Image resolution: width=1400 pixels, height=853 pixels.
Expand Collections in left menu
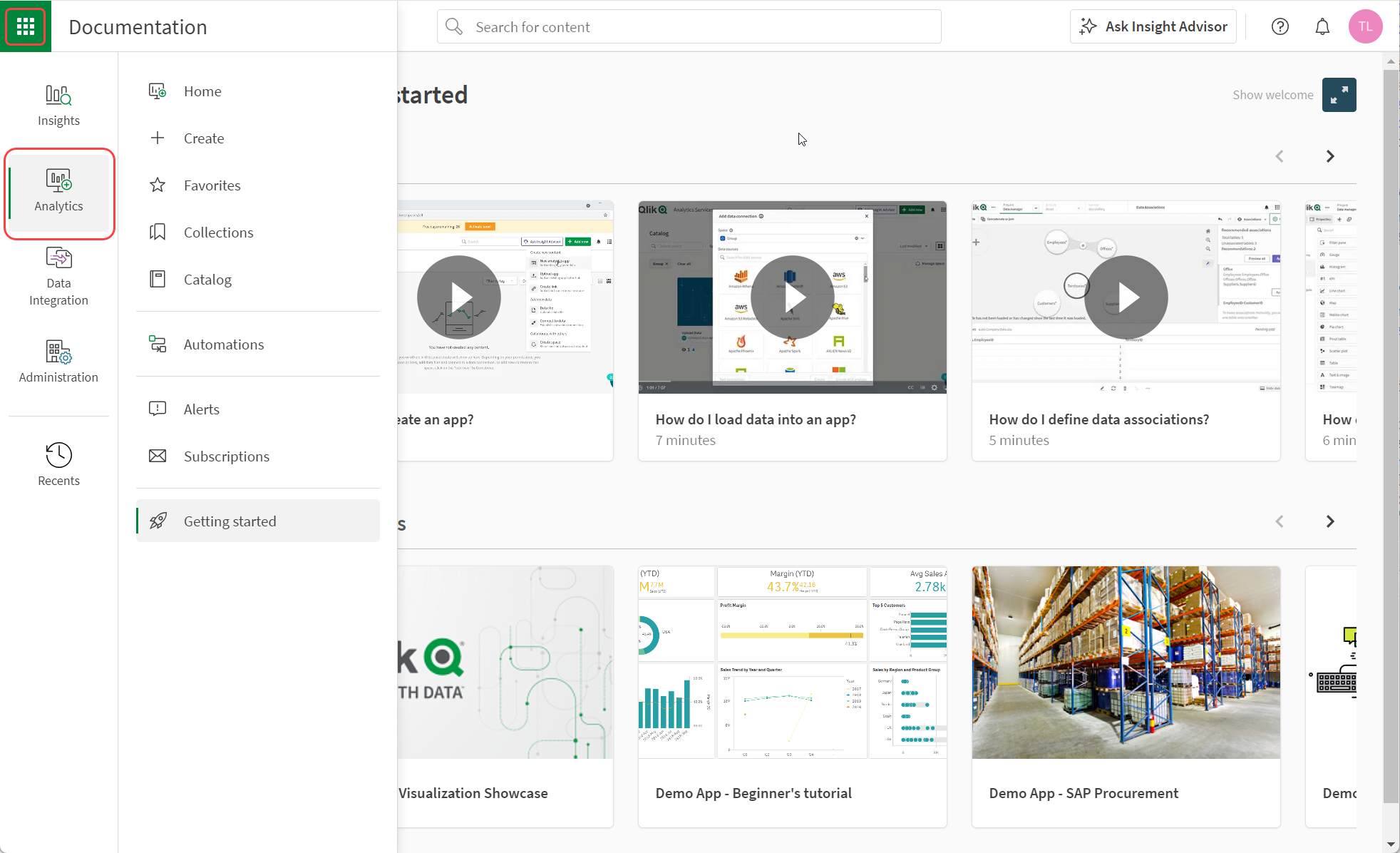click(x=218, y=232)
